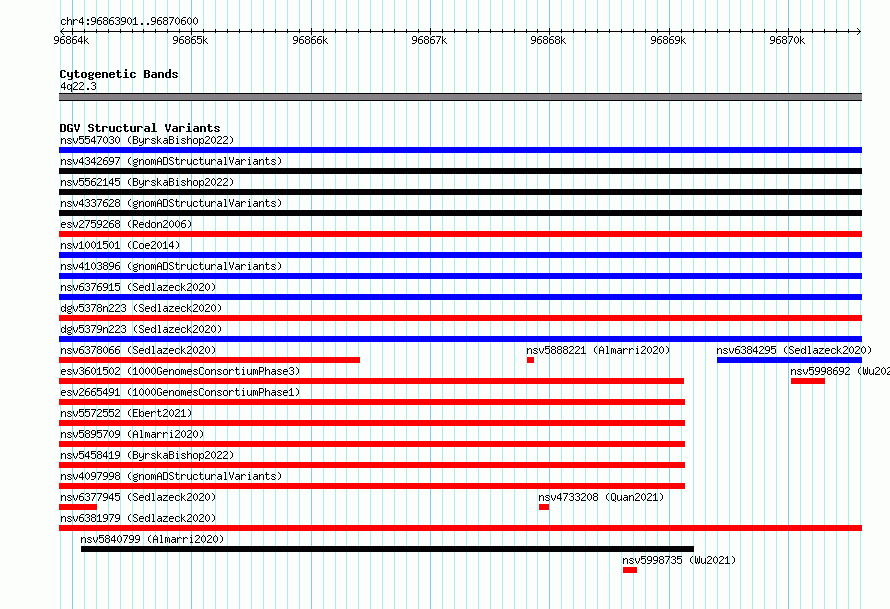Click the red bar under esv3601502

point(371,381)
